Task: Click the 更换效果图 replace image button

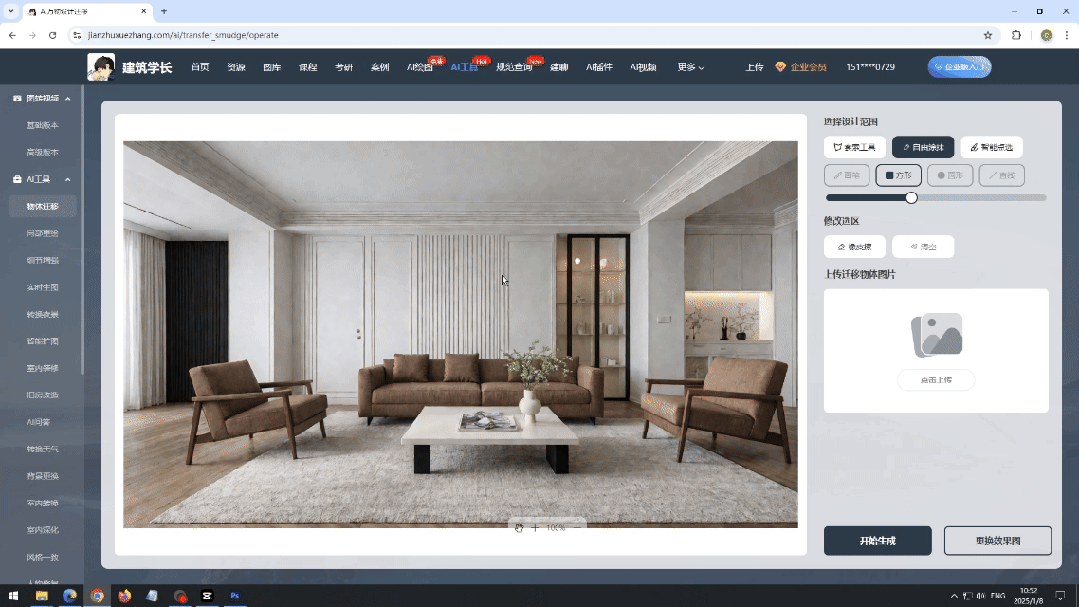Action: pyautogui.click(x=998, y=541)
